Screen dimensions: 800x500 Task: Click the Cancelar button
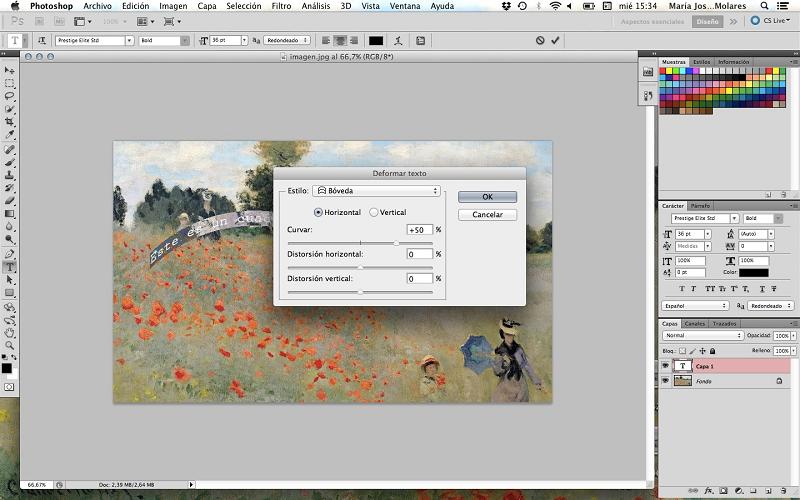pos(487,215)
